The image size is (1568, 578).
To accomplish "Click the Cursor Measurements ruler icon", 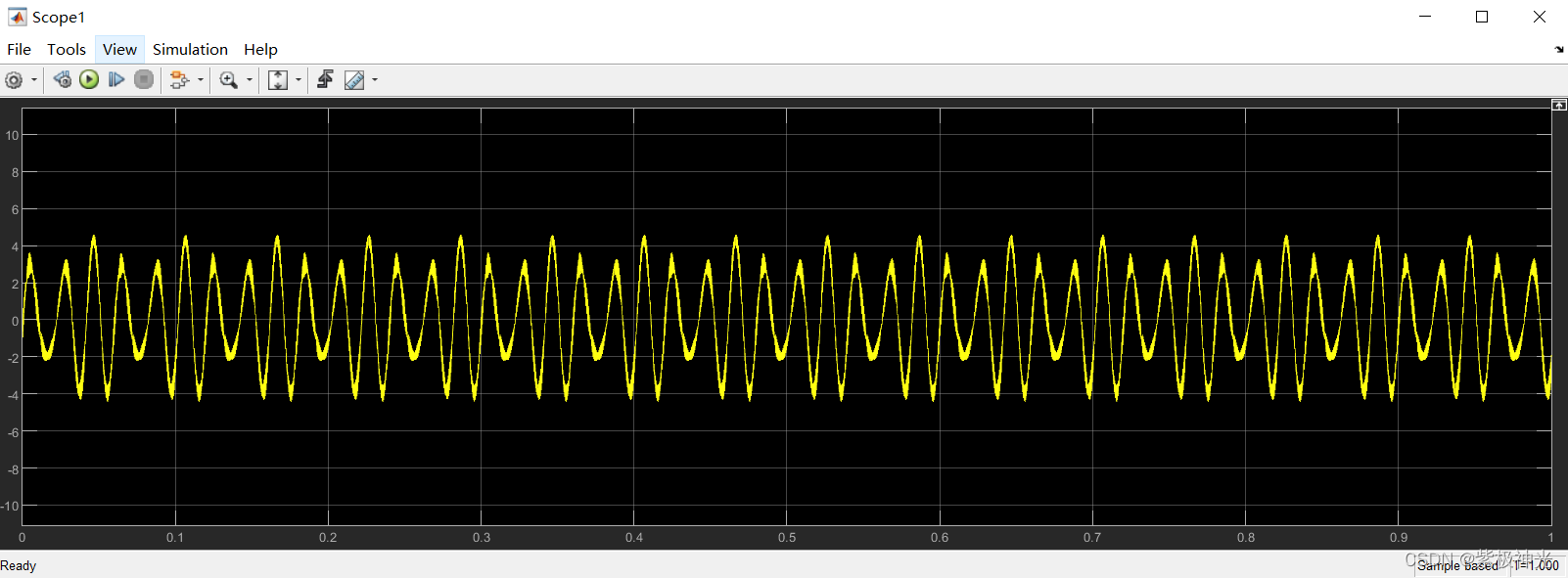I will tap(354, 80).
